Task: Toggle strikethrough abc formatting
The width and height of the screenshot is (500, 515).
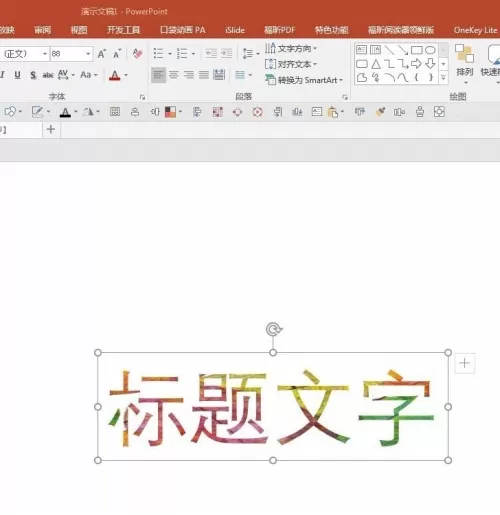Action: tap(48, 75)
